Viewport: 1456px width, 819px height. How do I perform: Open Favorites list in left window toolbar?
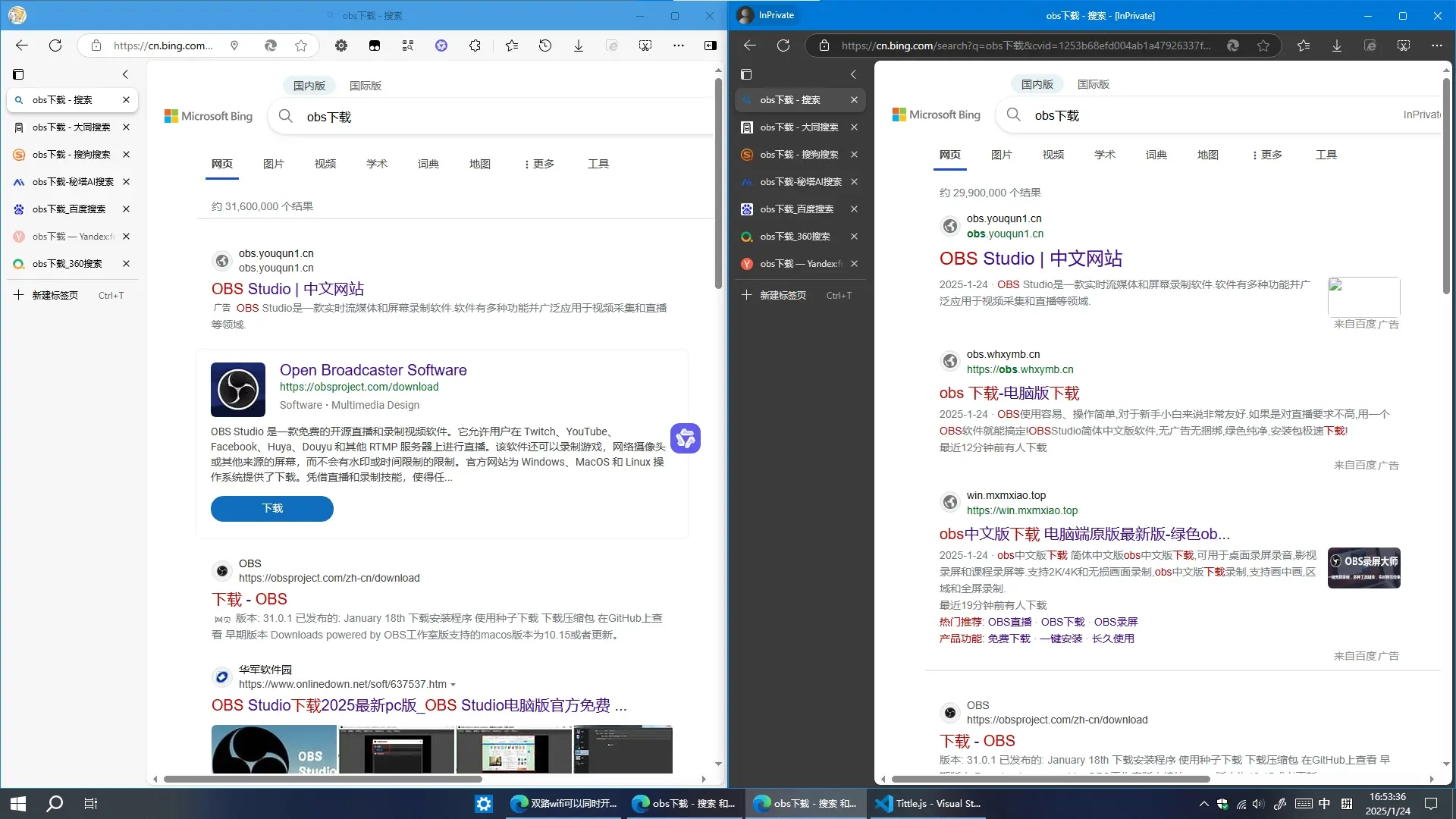click(x=512, y=45)
